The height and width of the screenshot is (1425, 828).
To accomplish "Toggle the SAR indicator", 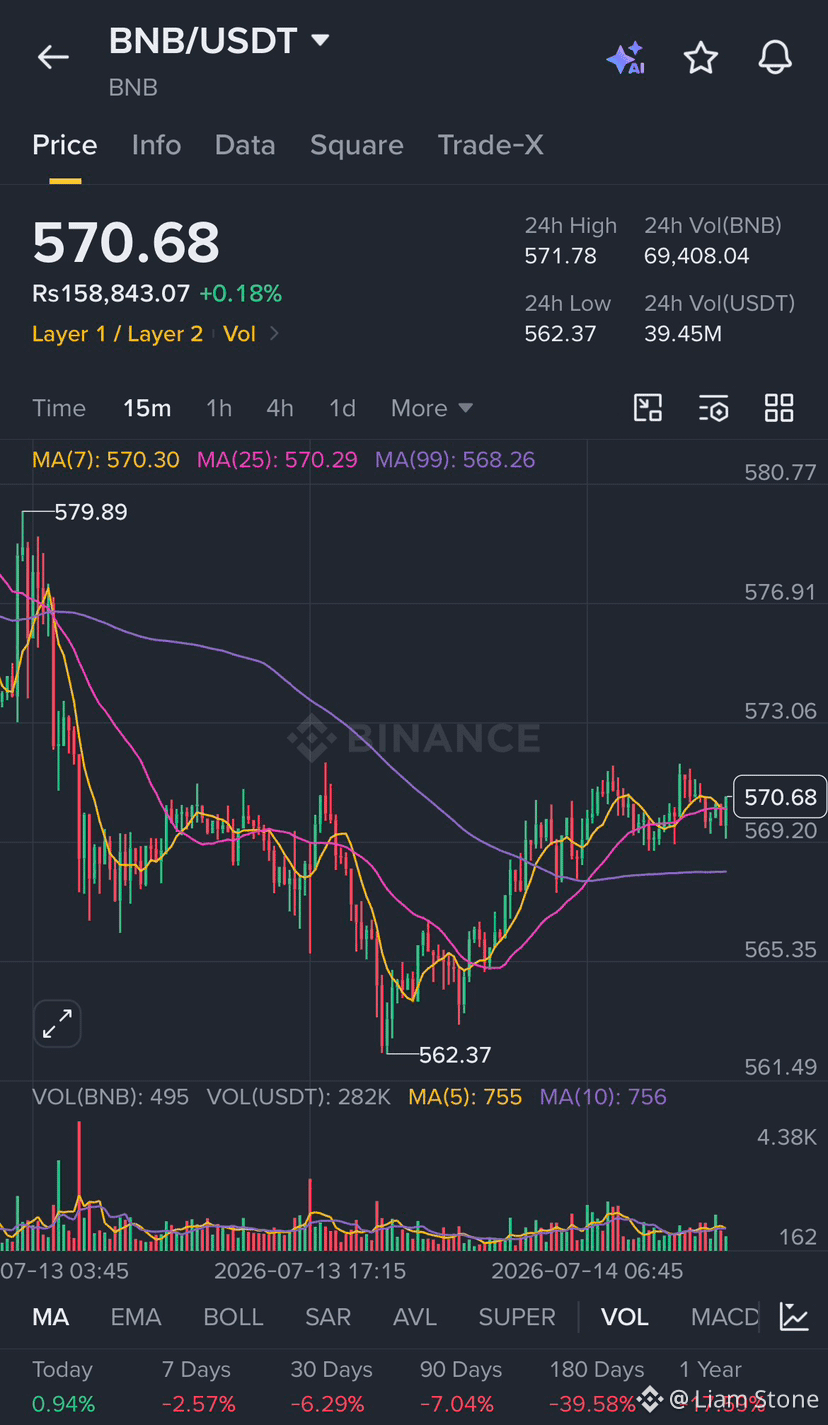I will click(x=328, y=1317).
